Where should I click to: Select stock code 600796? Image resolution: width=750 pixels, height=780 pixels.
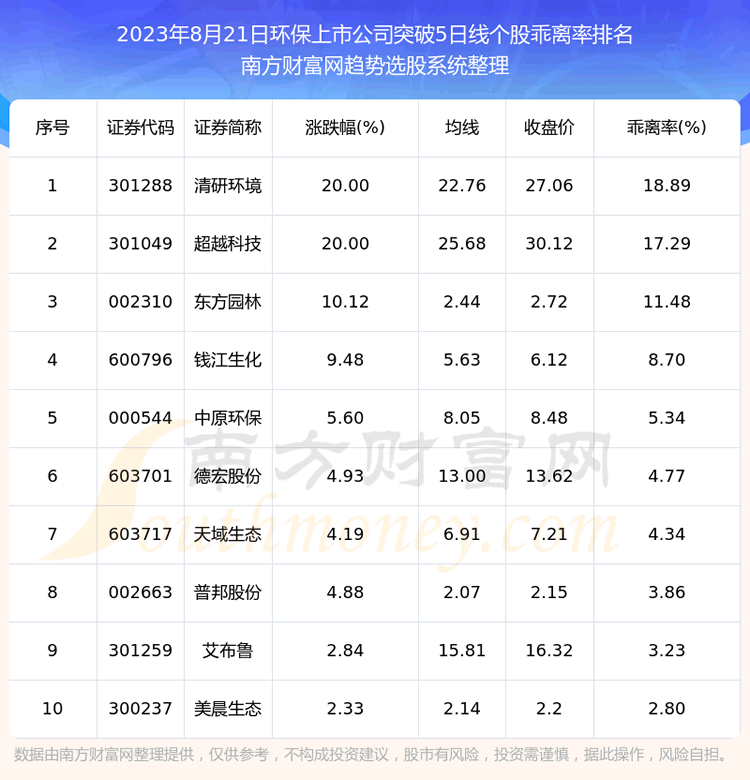point(140,360)
